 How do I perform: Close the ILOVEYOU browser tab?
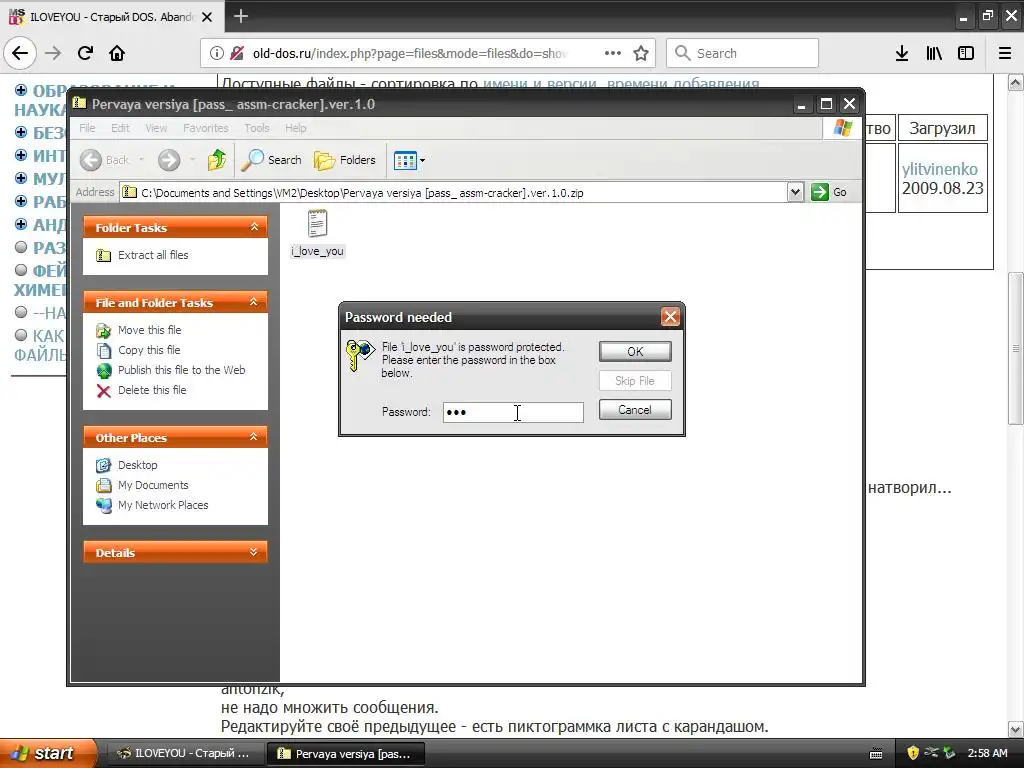pyautogui.click(x=207, y=17)
